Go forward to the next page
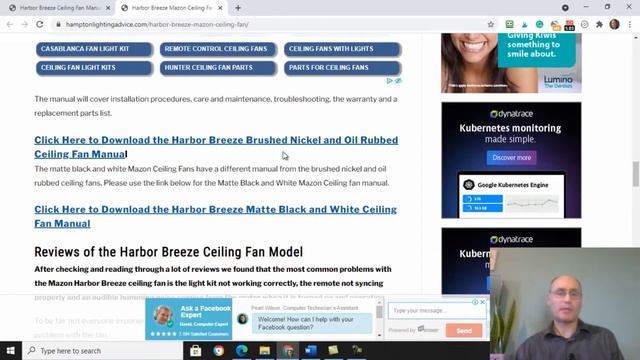The width and height of the screenshot is (640, 360). [x=24, y=24]
